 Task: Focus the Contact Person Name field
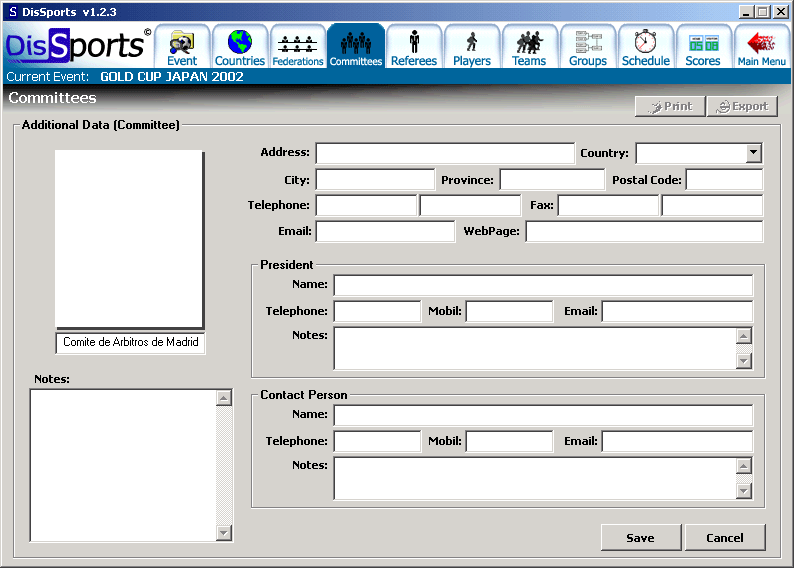pyautogui.click(x=543, y=416)
